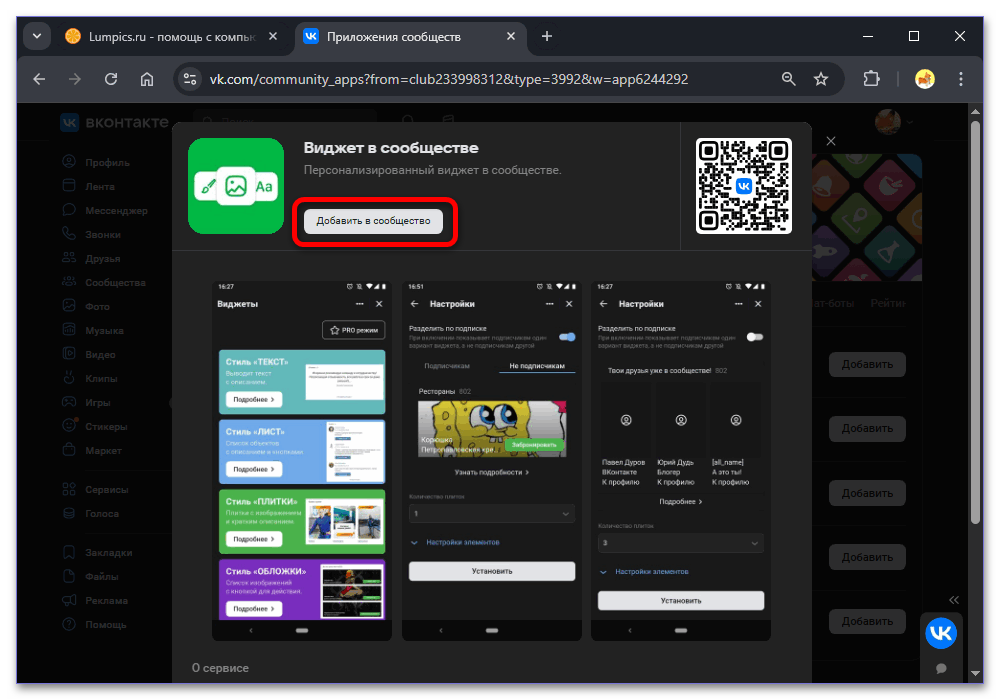The width and height of the screenshot is (1000, 700).
Task: Click the URL address field
Action: [x=448, y=79]
